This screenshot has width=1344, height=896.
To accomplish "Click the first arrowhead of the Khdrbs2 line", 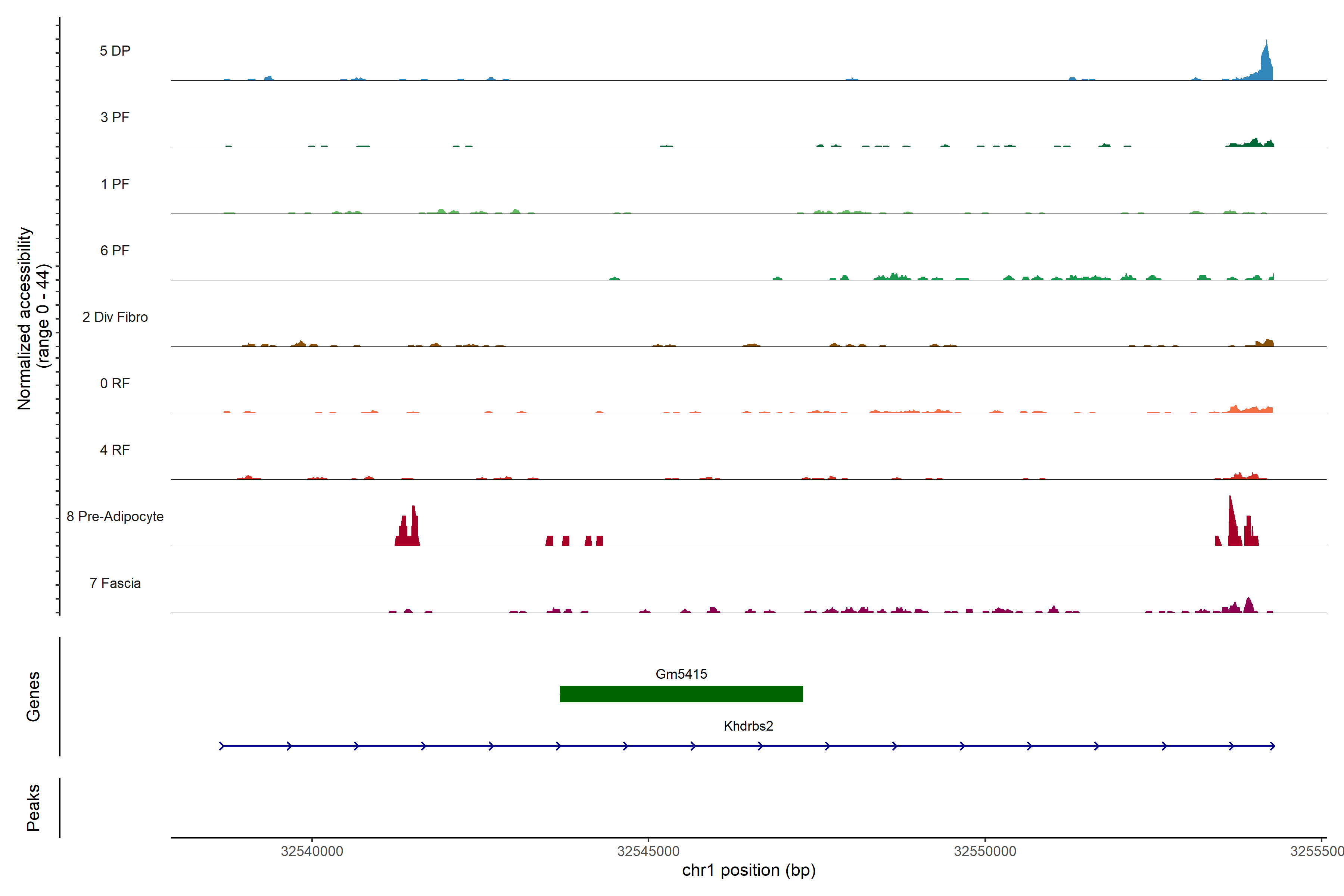I will point(222,746).
